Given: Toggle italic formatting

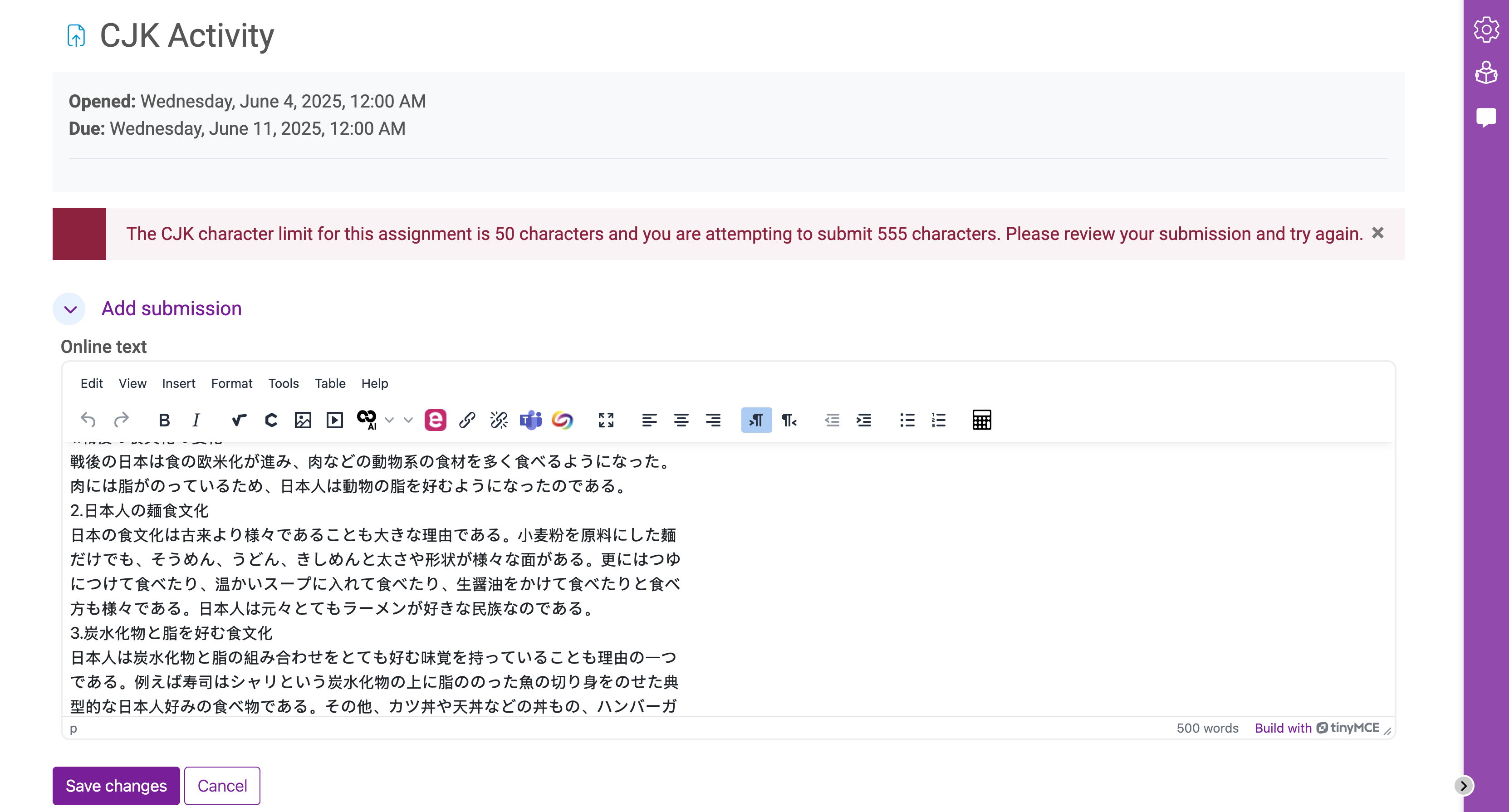Looking at the screenshot, I should (x=196, y=420).
